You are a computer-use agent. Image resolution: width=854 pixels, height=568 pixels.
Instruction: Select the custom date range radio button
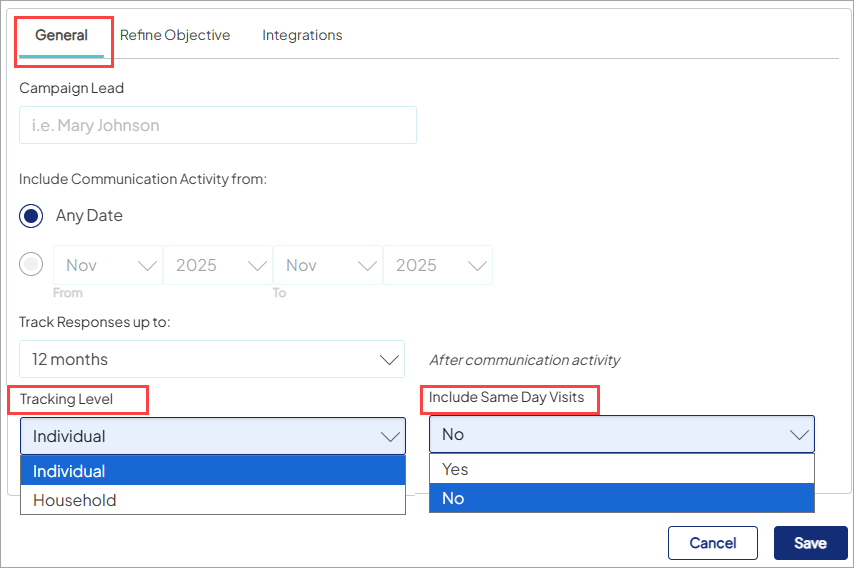pyautogui.click(x=32, y=265)
